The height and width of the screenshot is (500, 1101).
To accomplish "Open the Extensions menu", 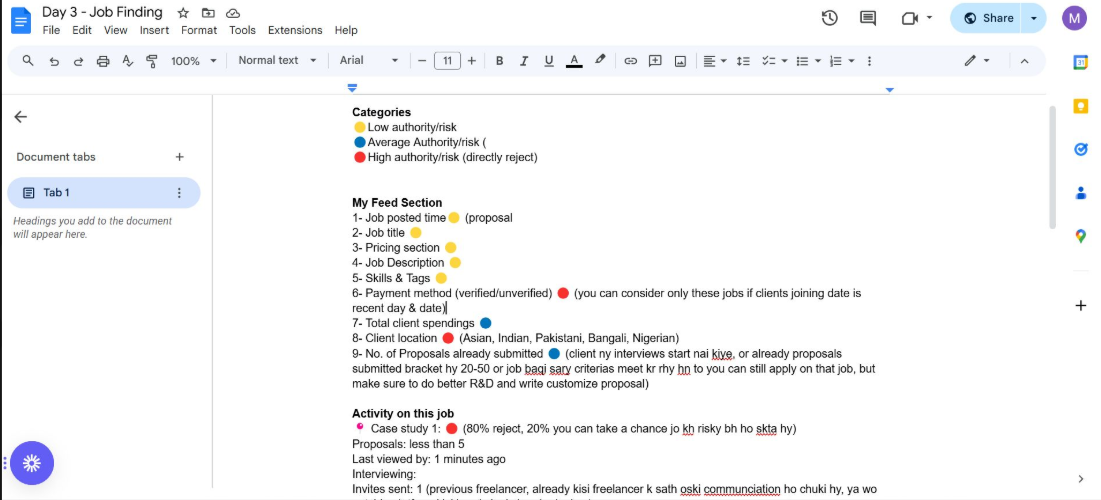I will [x=295, y=30].
